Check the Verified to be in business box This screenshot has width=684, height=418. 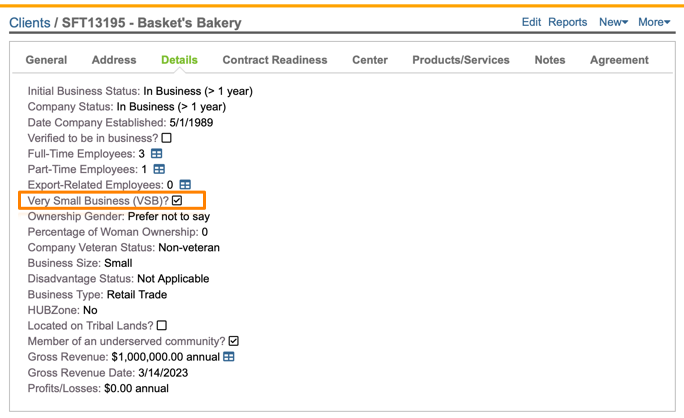[x=167, y=138]
